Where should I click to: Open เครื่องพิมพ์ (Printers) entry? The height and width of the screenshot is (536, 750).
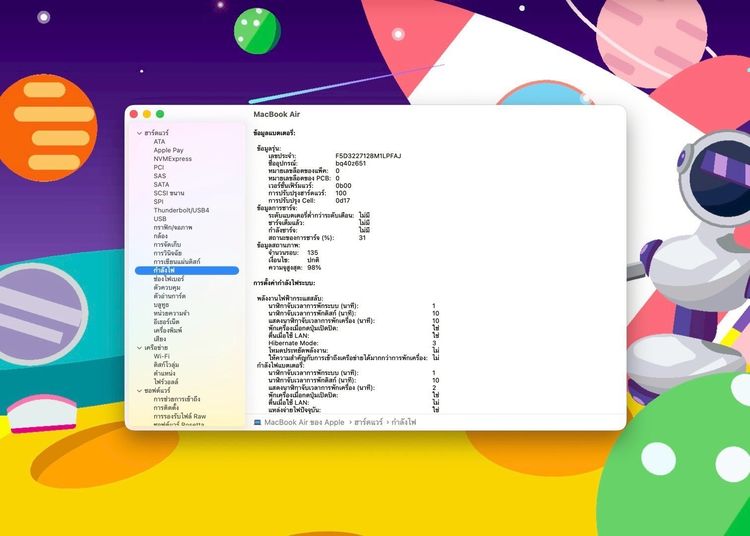(167, 330)
